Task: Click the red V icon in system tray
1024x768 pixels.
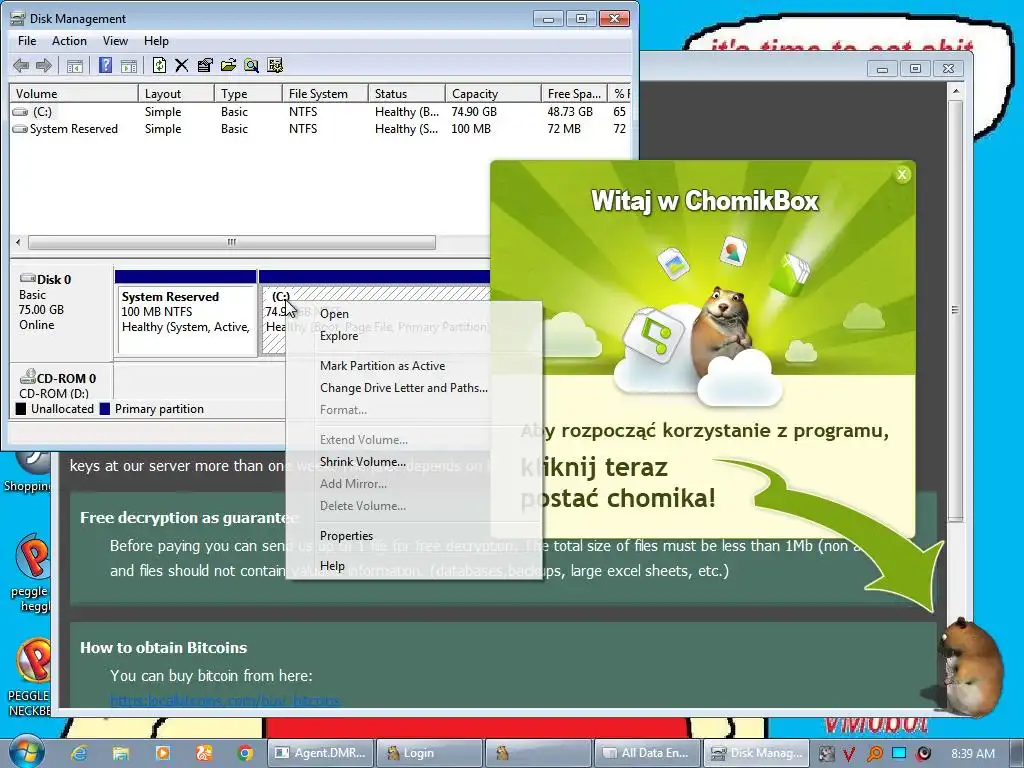Action: click(x=849, y=754)
